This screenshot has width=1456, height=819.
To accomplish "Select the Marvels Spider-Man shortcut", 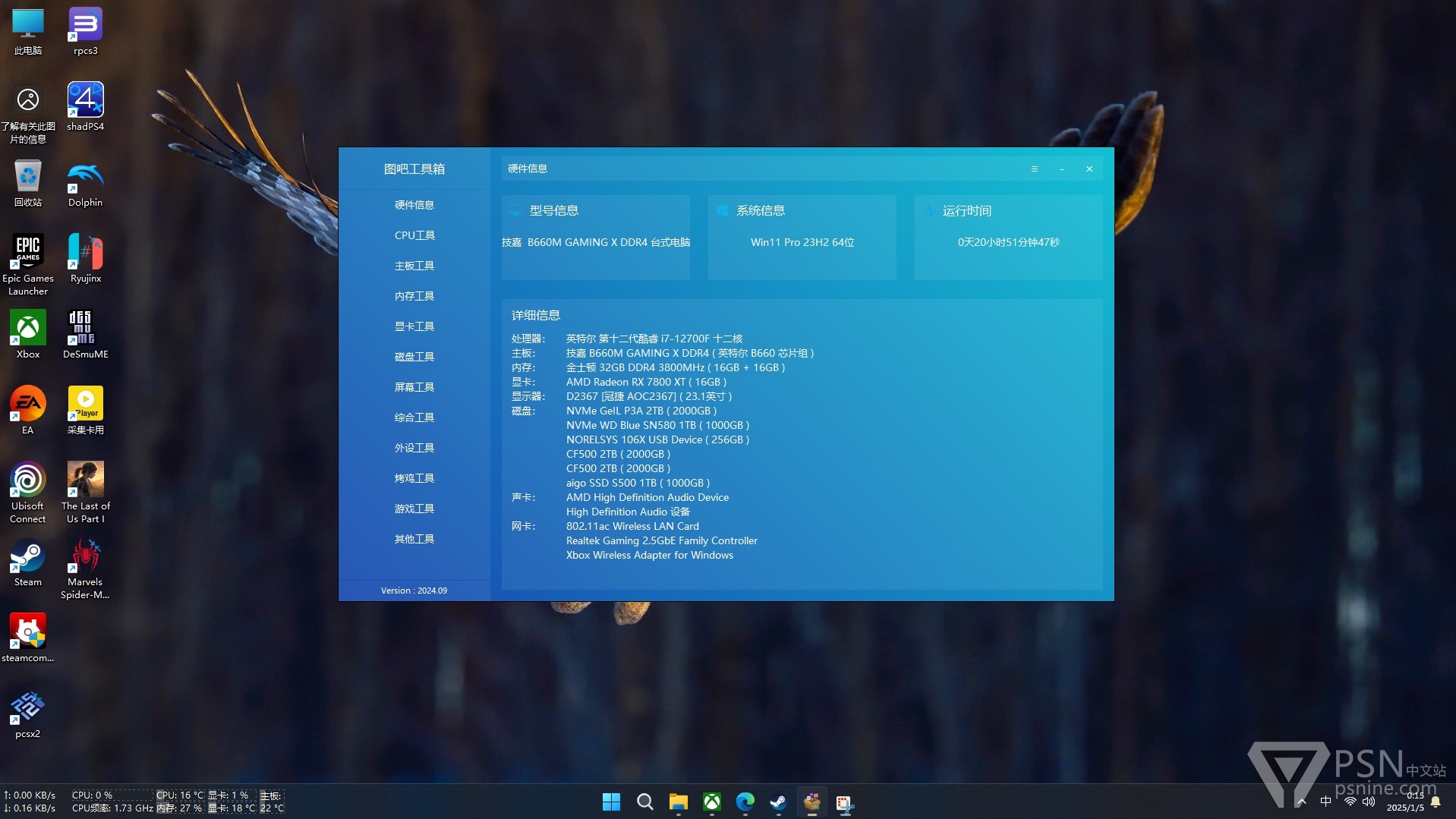I will coord(85,569).
